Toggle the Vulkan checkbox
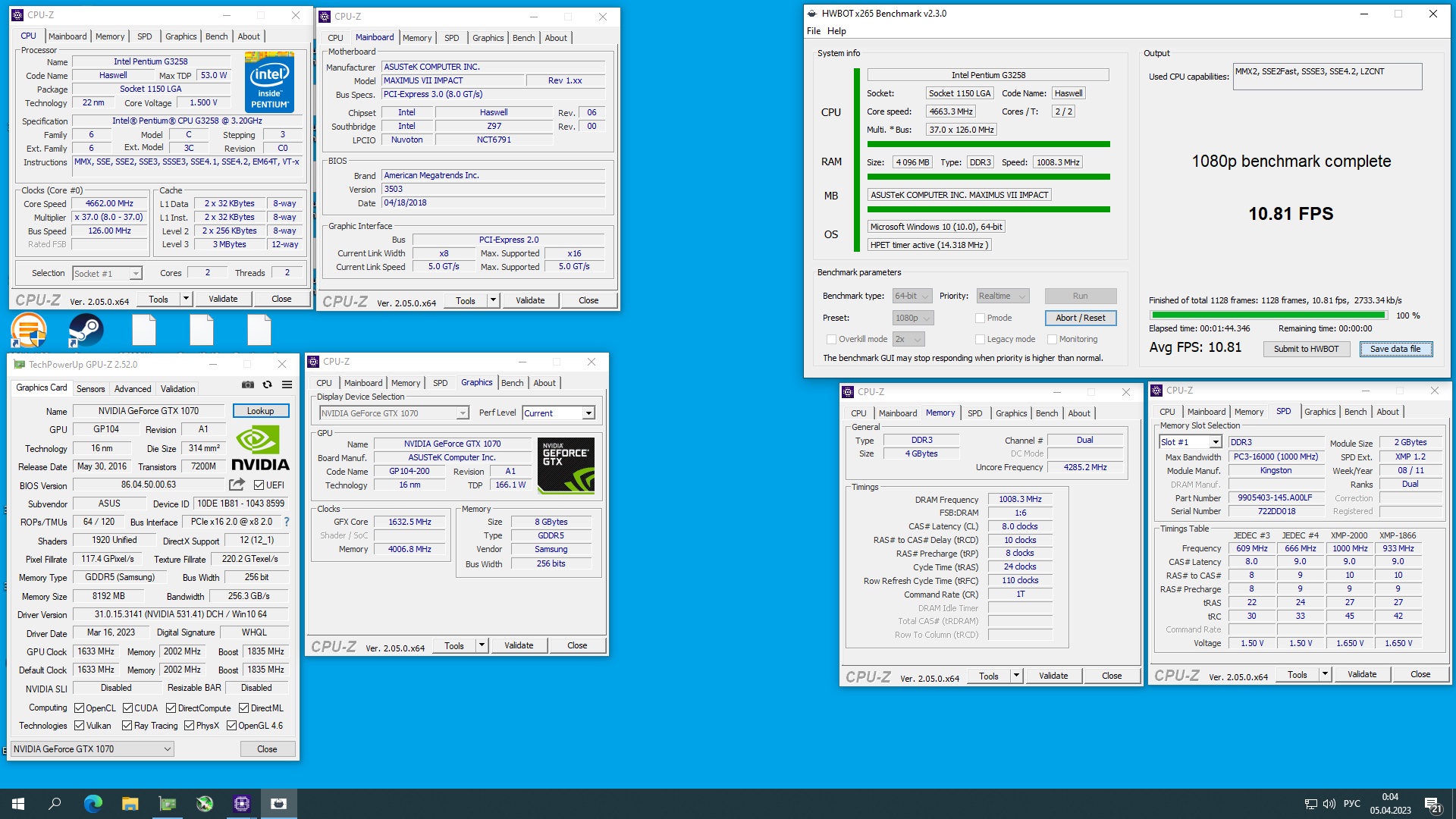This screenshot has height=819, width=1456. coord(79,726)
